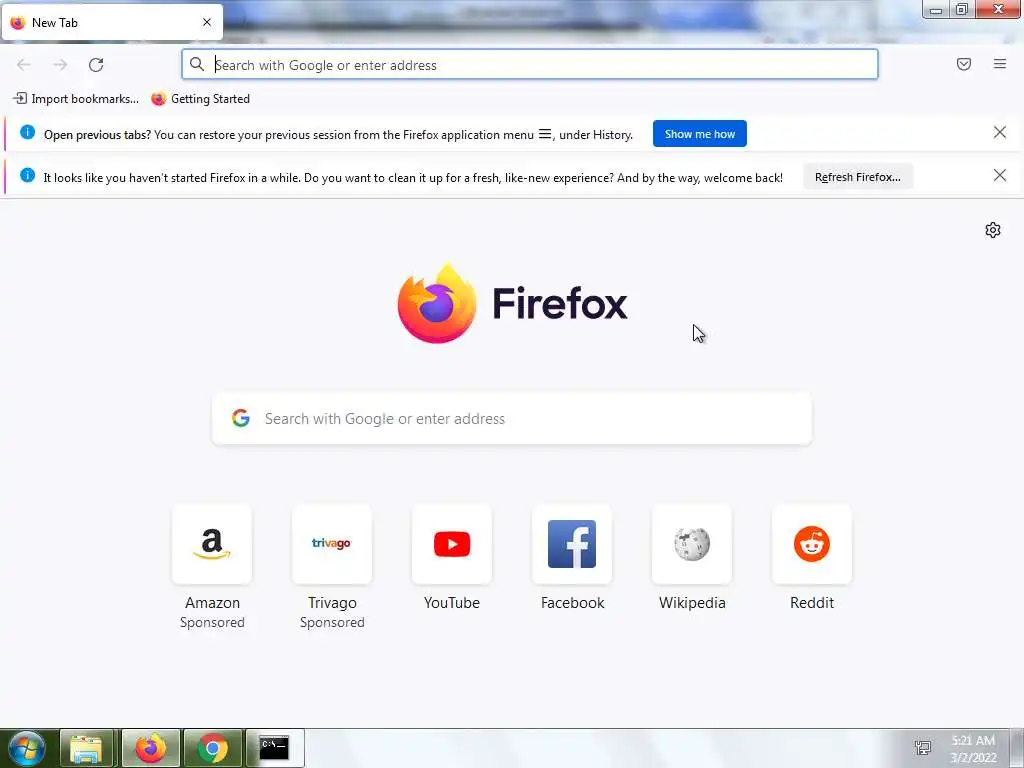1024x768 pixels.
Task: Launch Google Chrome from taskbar
Action: point(213,748)
